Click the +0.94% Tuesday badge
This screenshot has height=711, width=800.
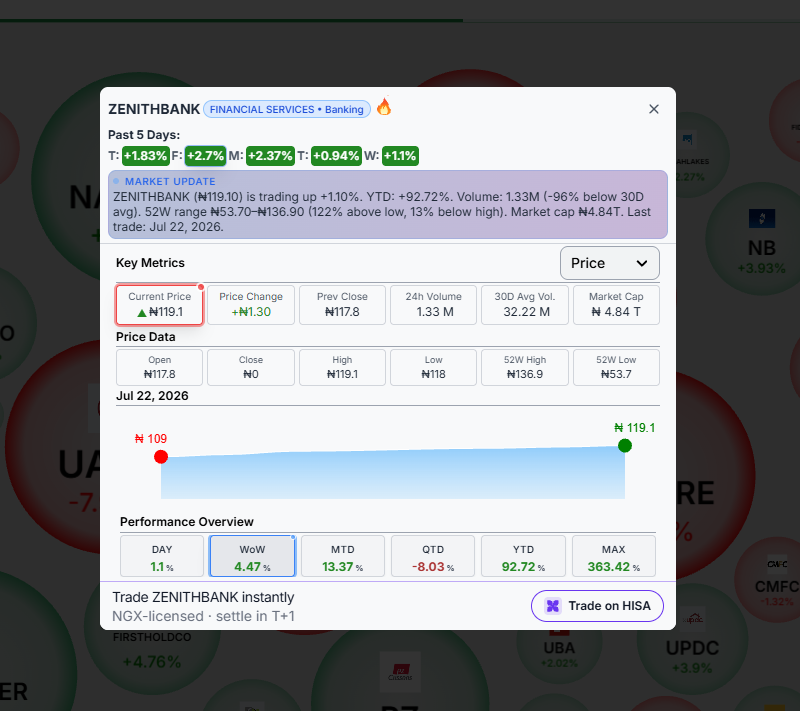point(336,156)
